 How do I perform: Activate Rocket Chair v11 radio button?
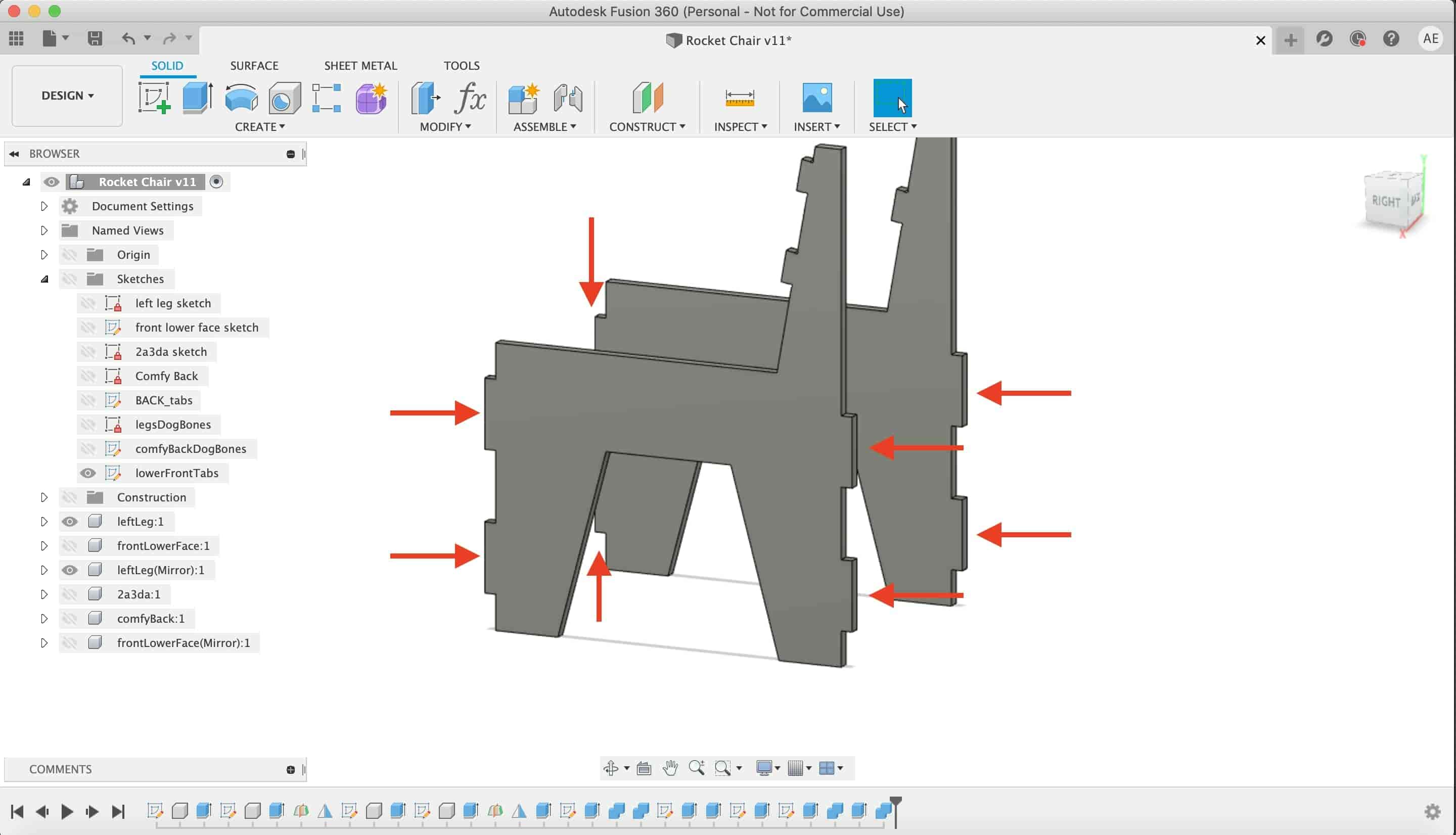216,182
